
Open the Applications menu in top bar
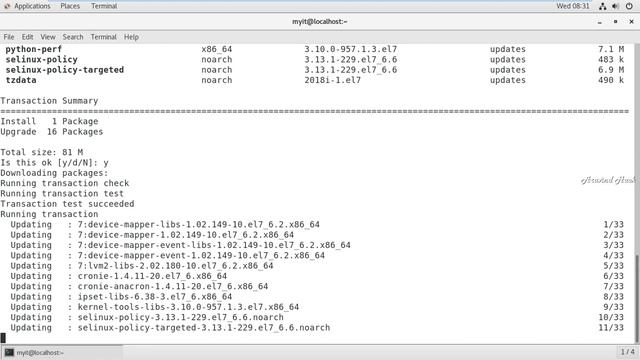point(32,6)
